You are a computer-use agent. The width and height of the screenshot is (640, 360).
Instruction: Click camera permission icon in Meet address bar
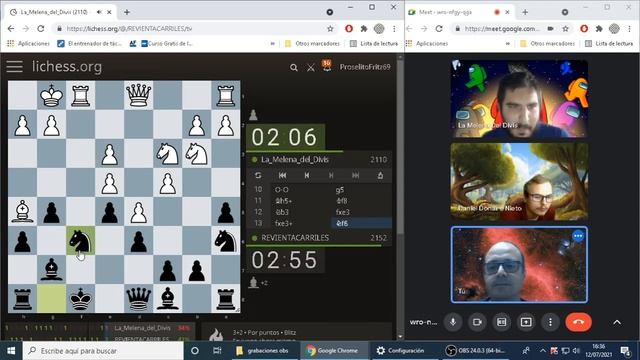[551, 29]
